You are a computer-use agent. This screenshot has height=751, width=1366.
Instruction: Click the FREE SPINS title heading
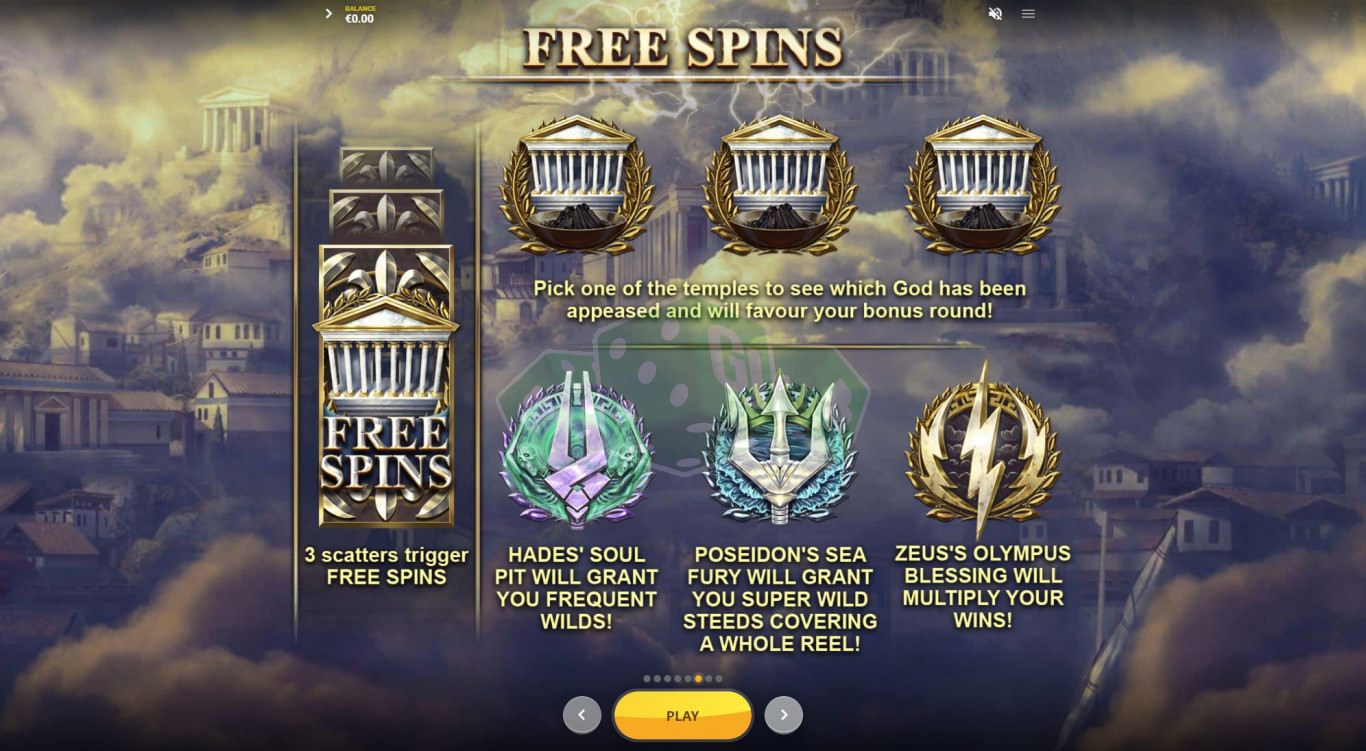[683, 47]
